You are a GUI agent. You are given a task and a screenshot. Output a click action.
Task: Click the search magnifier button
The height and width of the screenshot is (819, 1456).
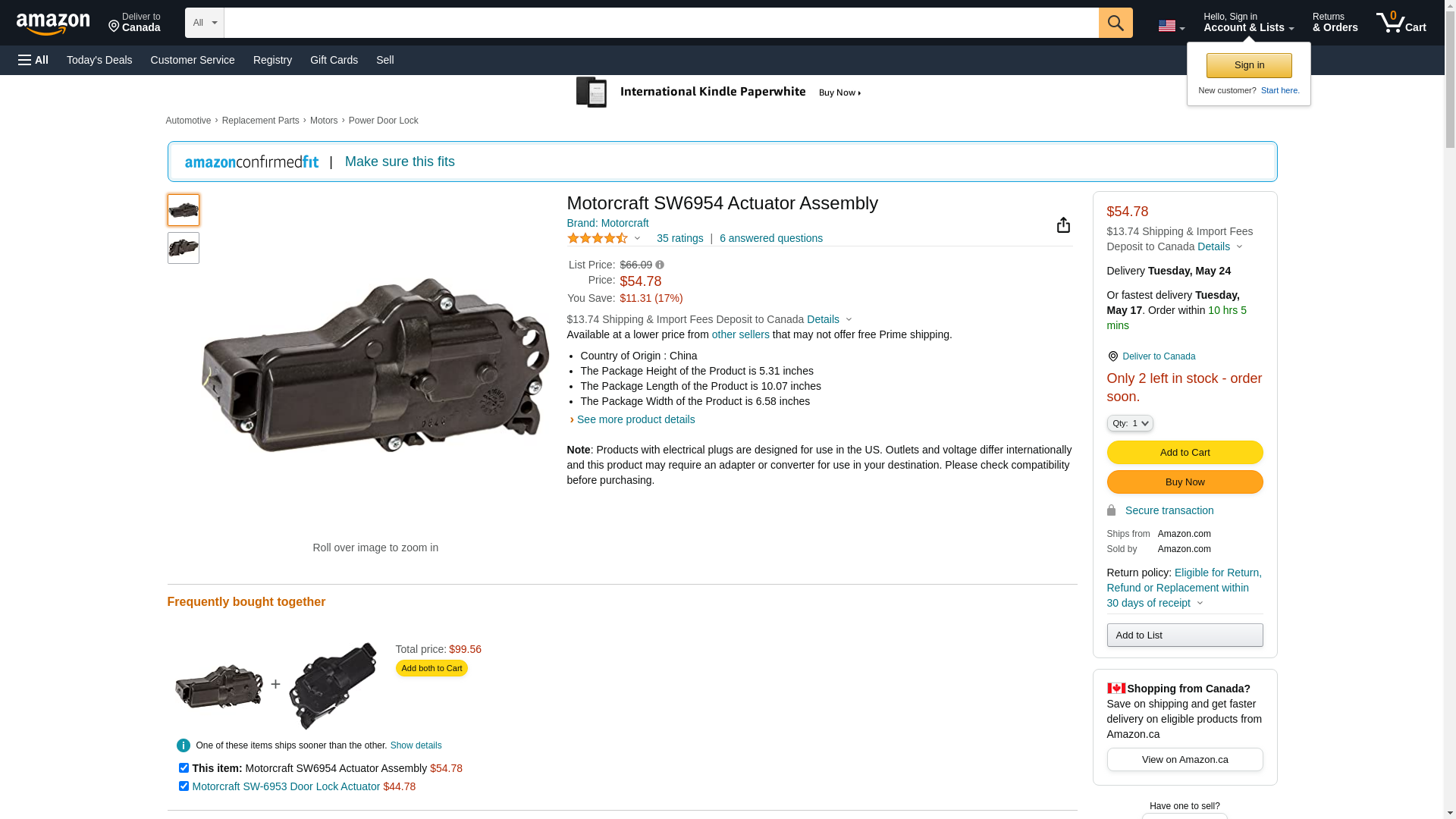click(1115, 23)
